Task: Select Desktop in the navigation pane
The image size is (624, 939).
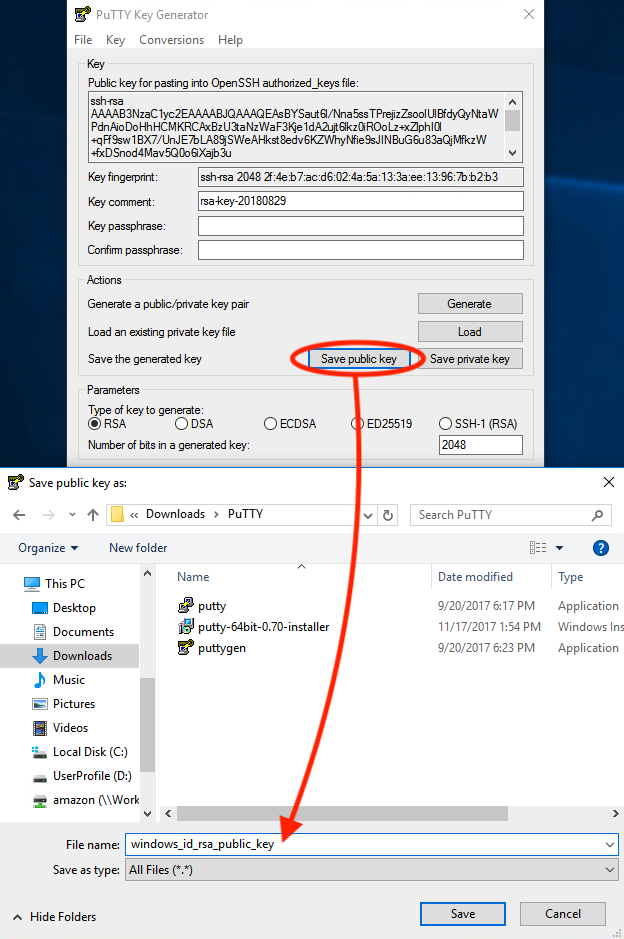Action: (74, 608)
